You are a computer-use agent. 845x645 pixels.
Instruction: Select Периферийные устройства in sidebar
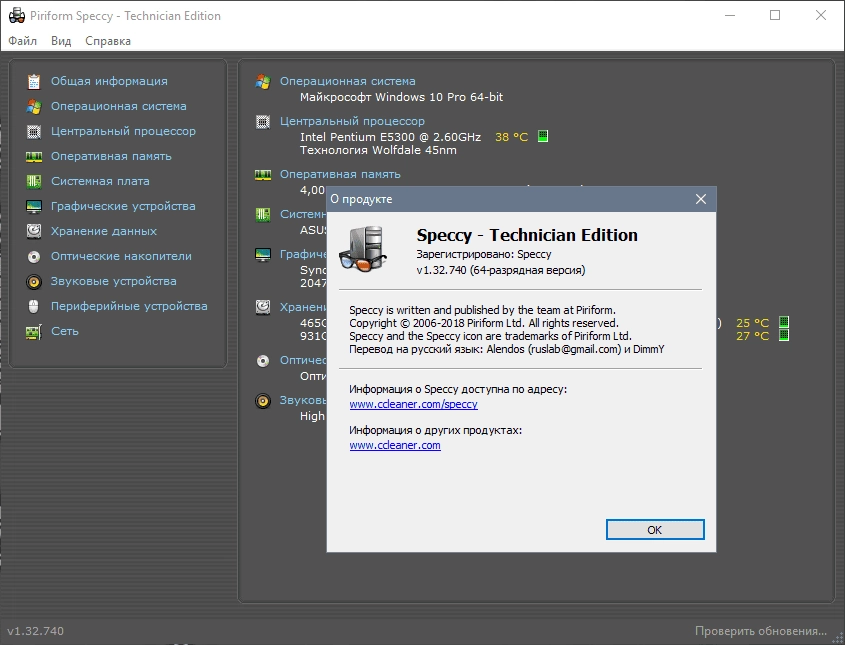[129, 306]
